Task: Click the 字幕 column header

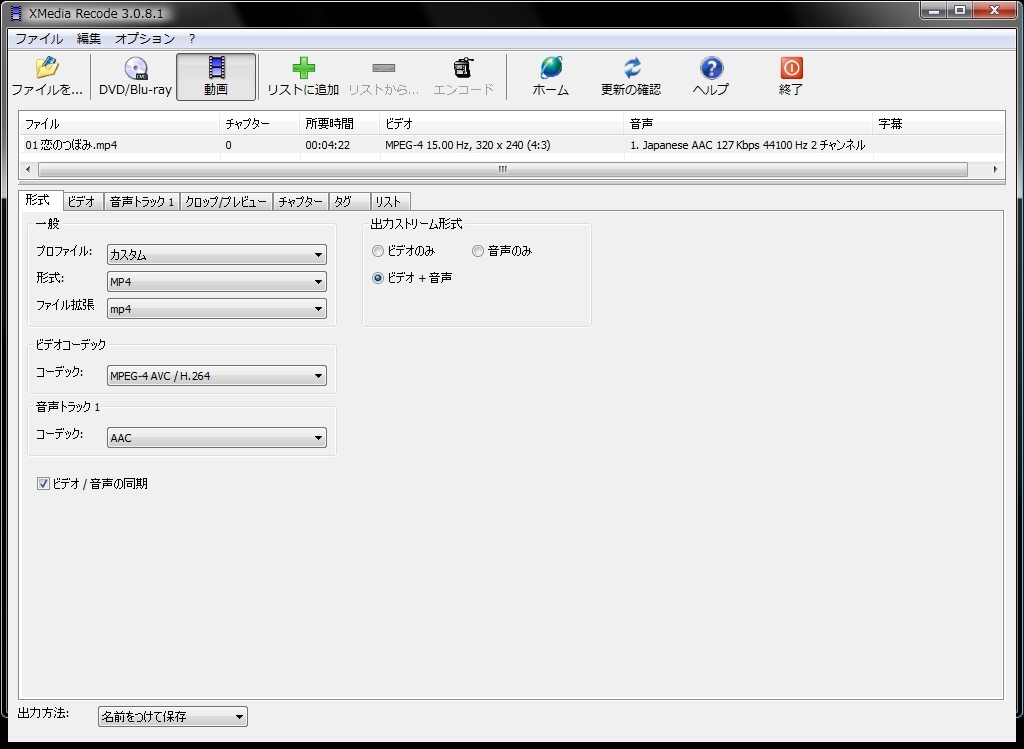Action: pos(938,123)
